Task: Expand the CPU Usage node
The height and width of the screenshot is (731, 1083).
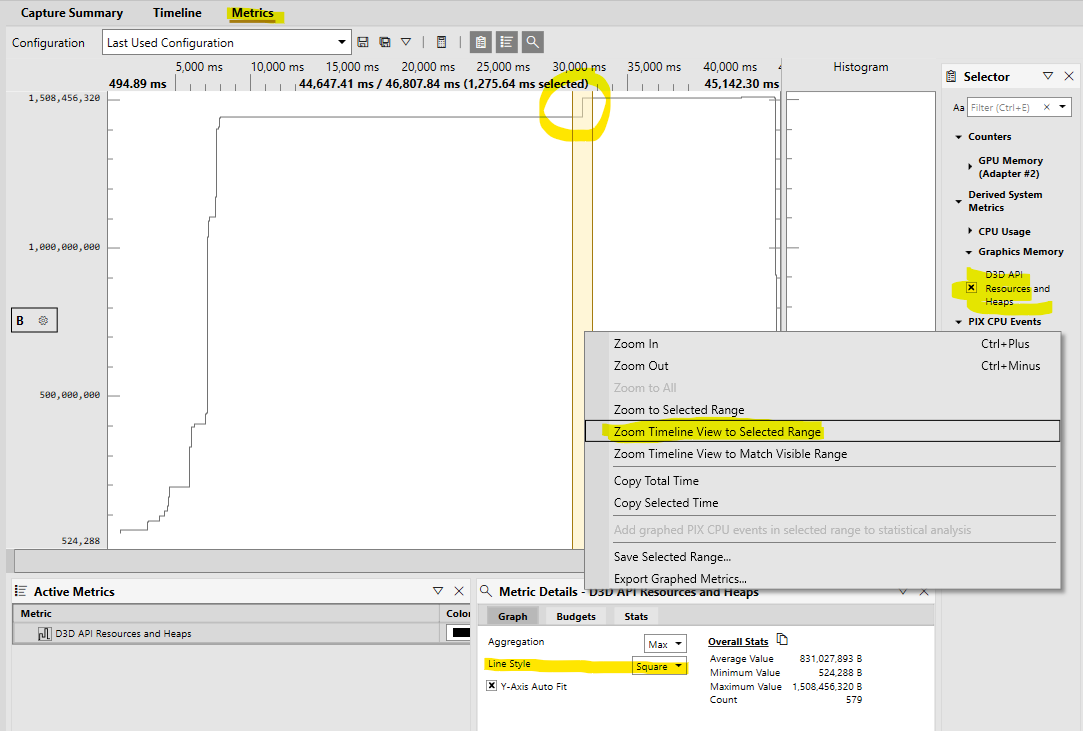Action: [x=970, y=231]
